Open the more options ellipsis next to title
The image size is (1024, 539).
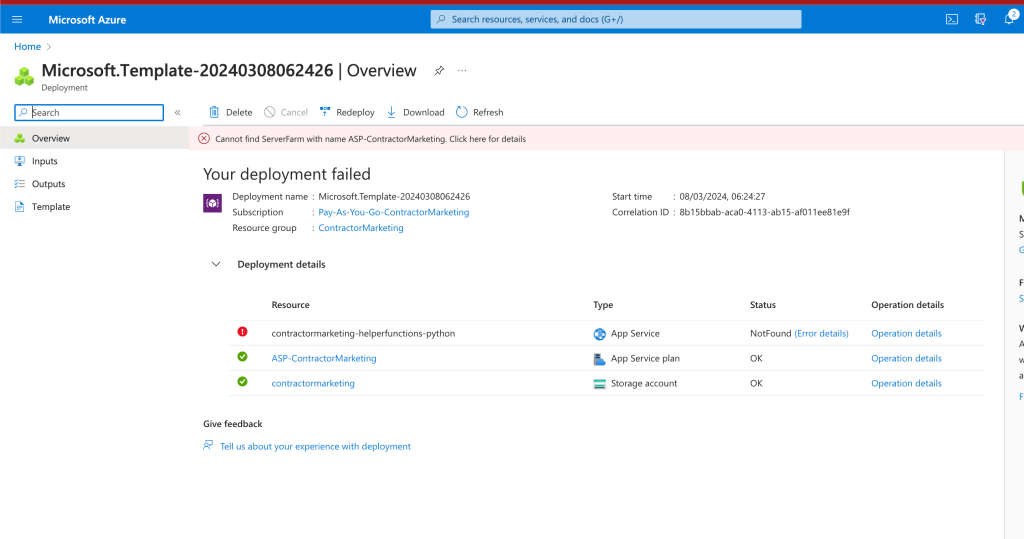[462, 71]
